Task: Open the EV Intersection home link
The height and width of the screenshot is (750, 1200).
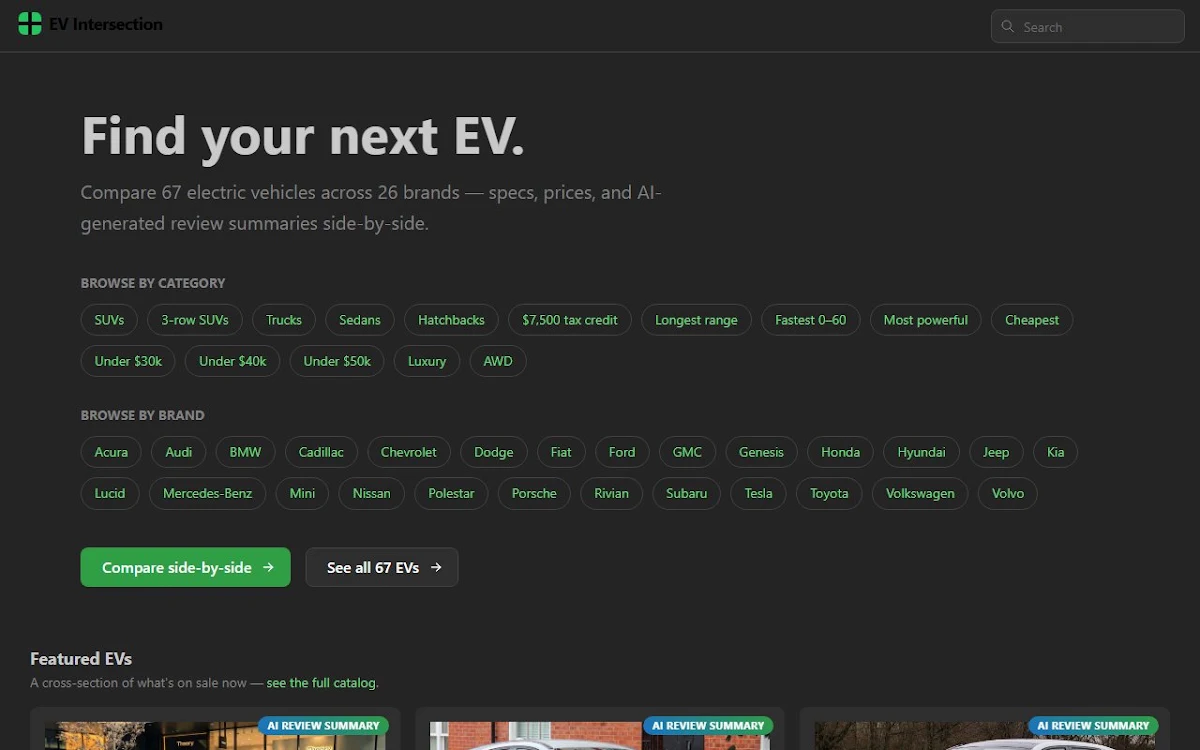Action: click(90, 24)
